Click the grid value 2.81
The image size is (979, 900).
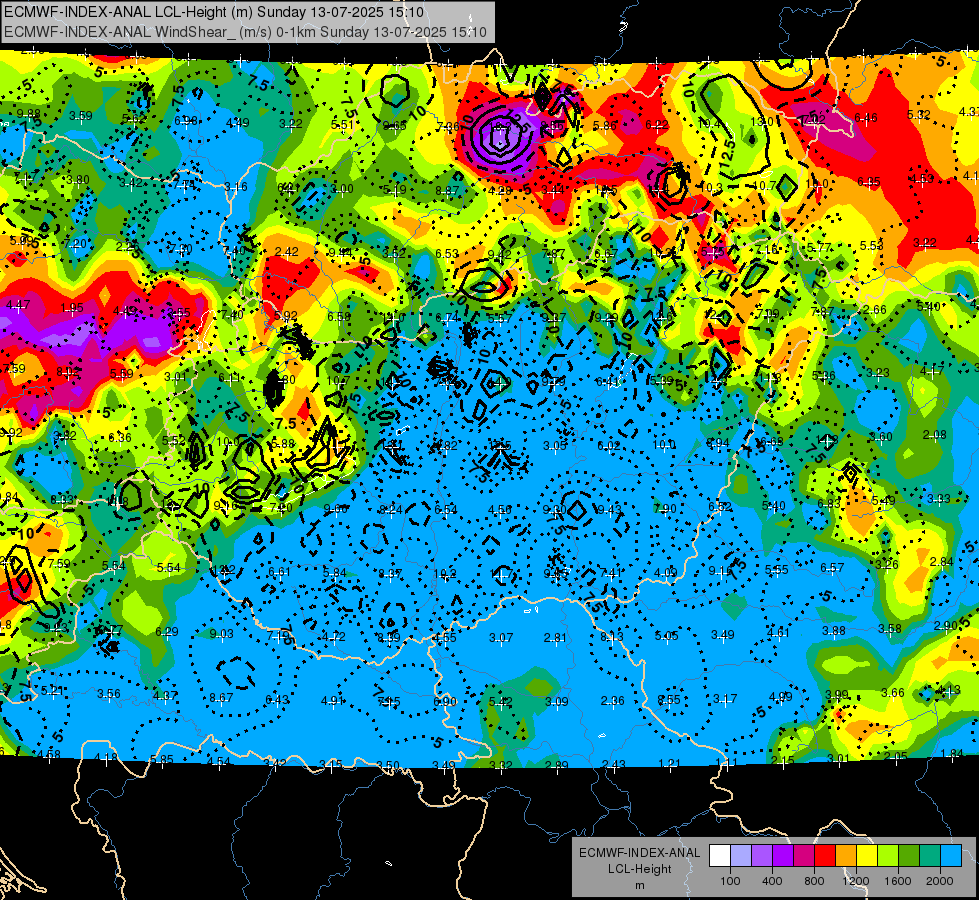click(555, 637)
